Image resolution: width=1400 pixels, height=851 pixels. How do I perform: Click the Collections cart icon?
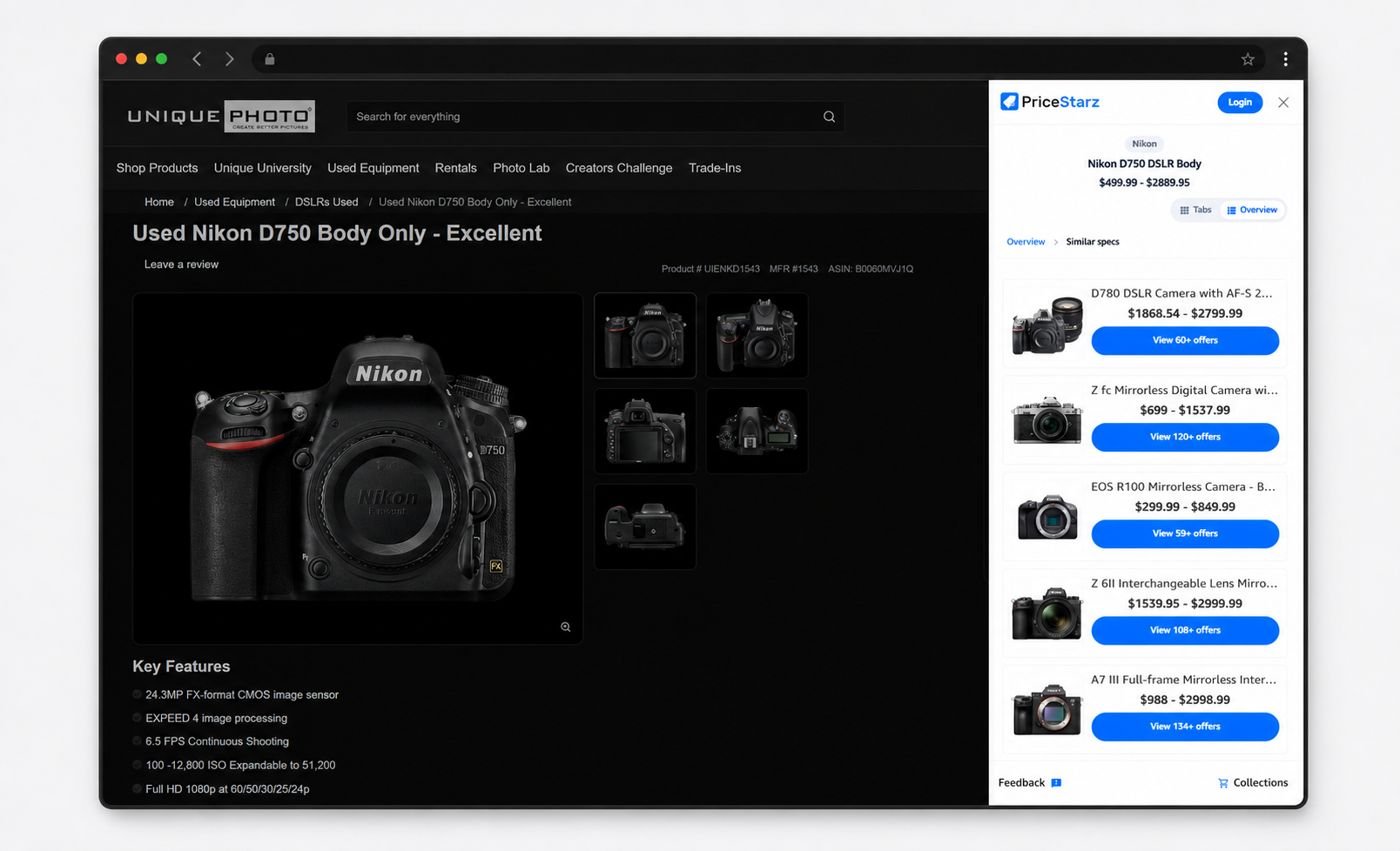click(1223, 783)
